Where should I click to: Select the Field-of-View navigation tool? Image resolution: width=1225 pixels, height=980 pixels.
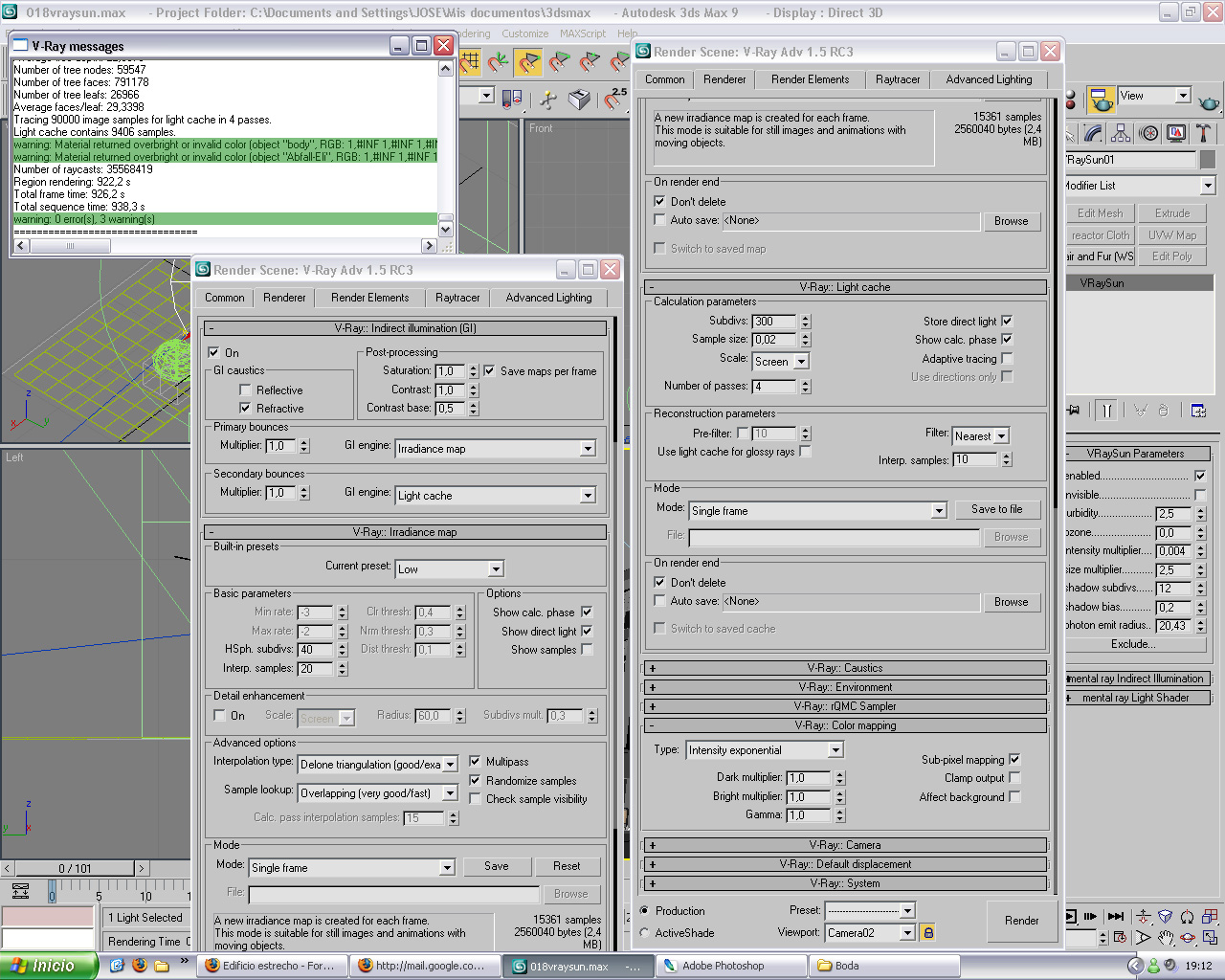coord(1144,938)
